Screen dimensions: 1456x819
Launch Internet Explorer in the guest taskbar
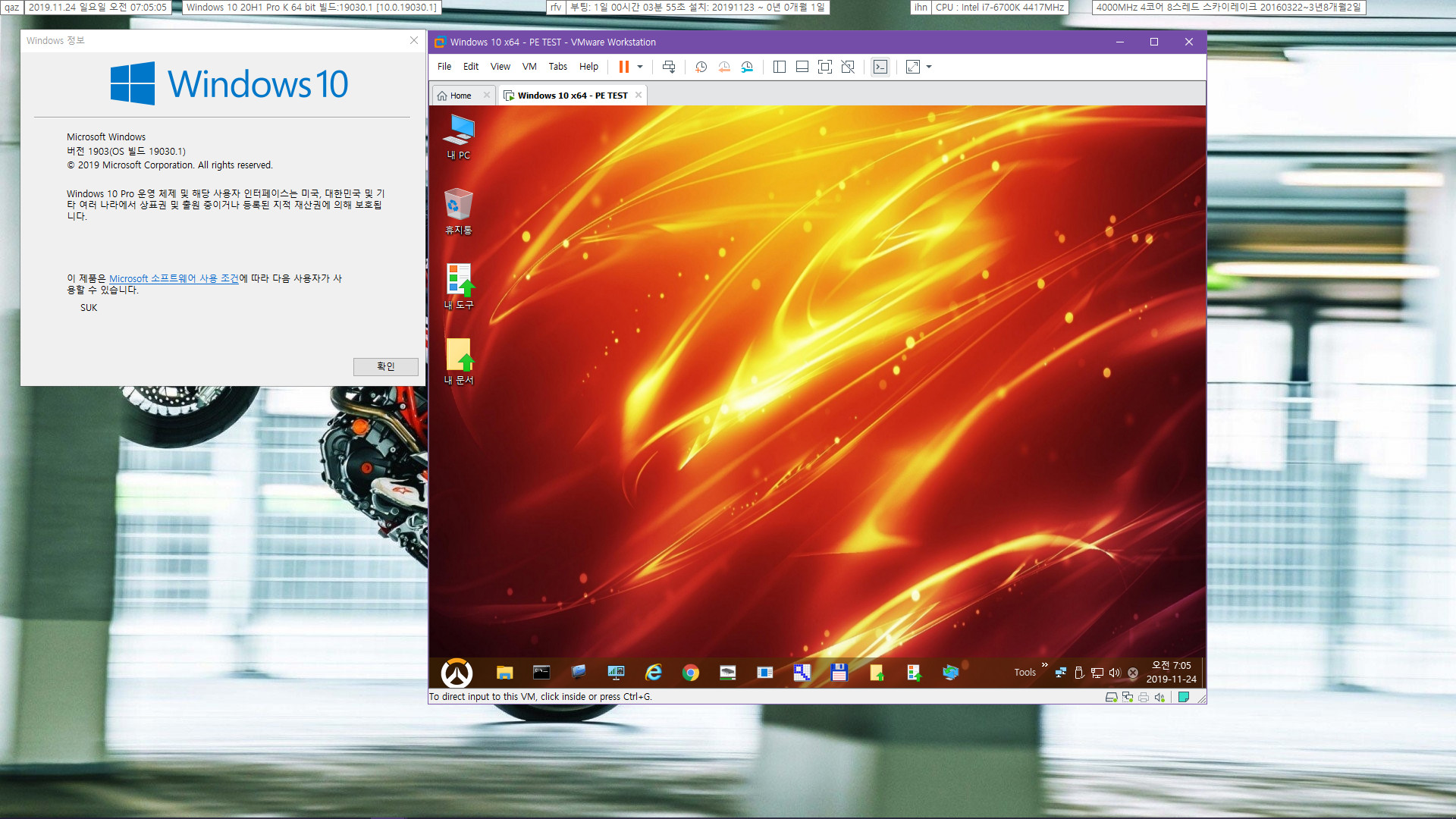coord(653,673)
